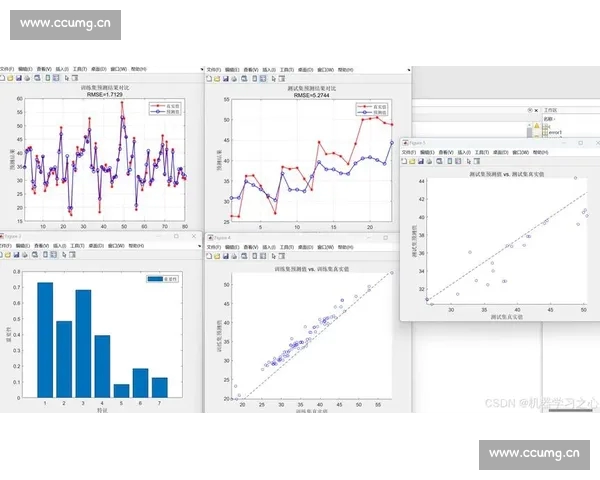Open 帮助(H) menu in bar chart figure window
600x480 pixels.
[136, 246]
